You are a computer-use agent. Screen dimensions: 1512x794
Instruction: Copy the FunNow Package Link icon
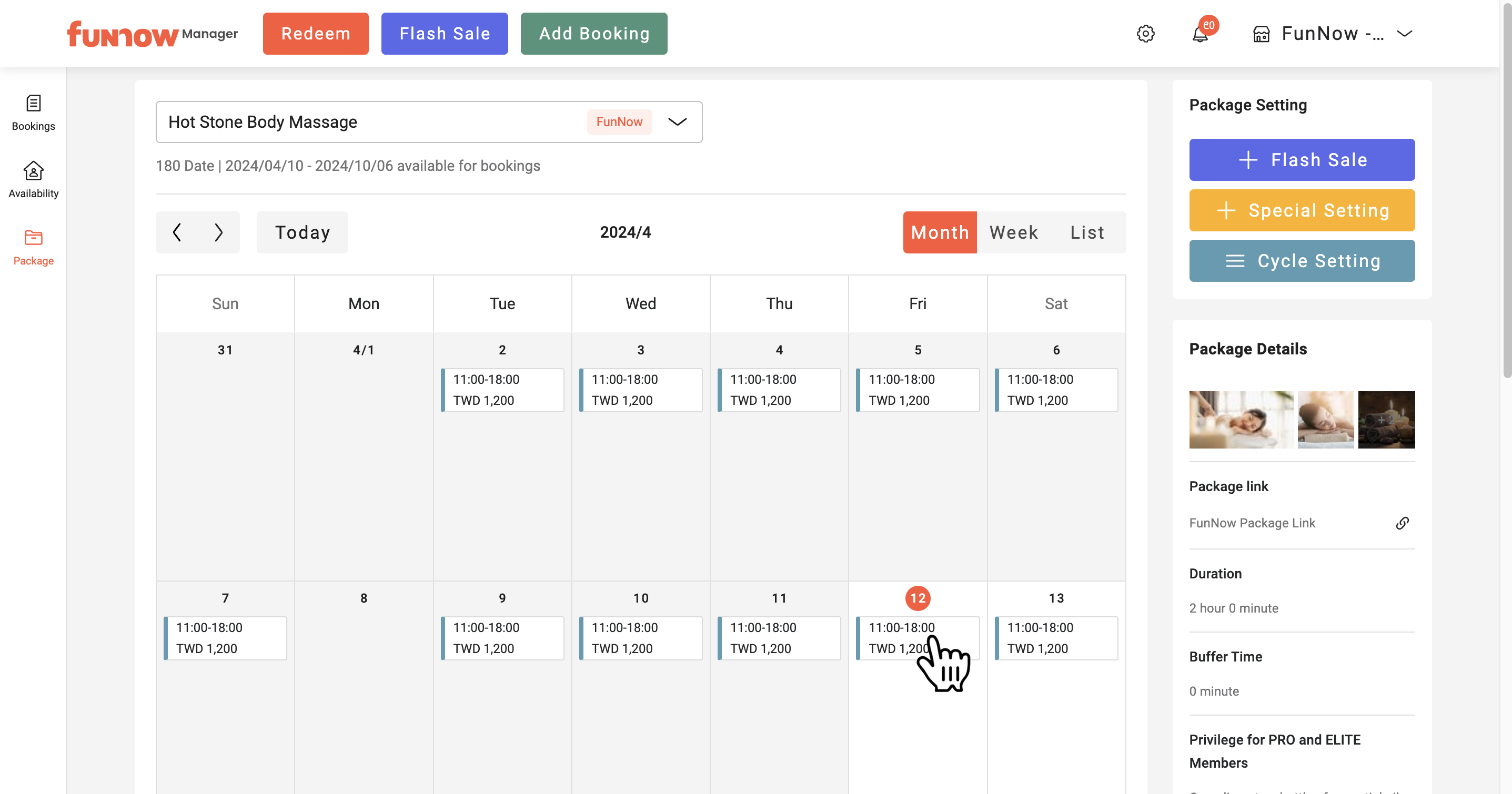click(x=1402, y=523)
